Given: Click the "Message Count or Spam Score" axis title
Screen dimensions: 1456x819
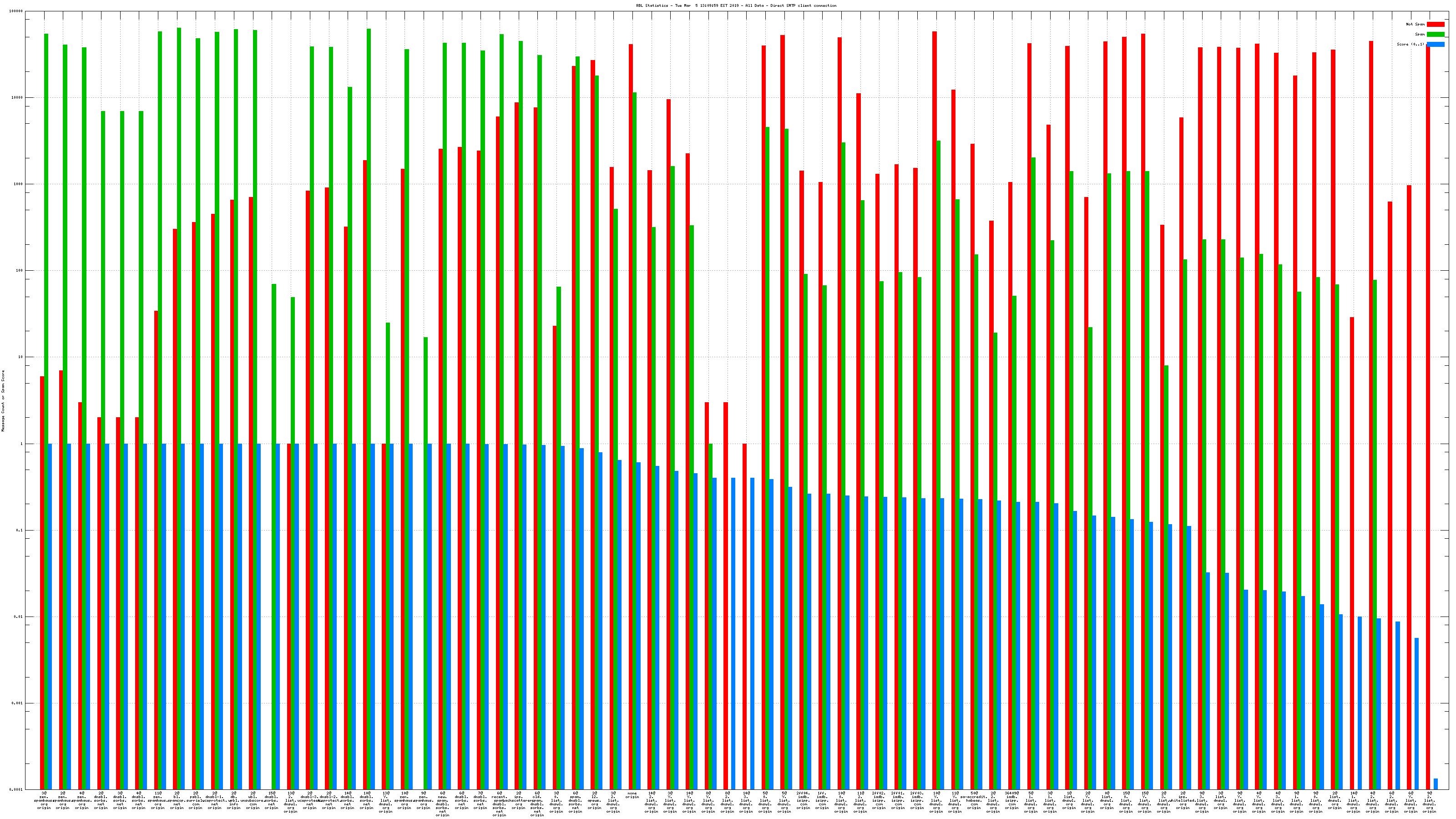Looking at the screenshot, I should click(x=3, y=401).
